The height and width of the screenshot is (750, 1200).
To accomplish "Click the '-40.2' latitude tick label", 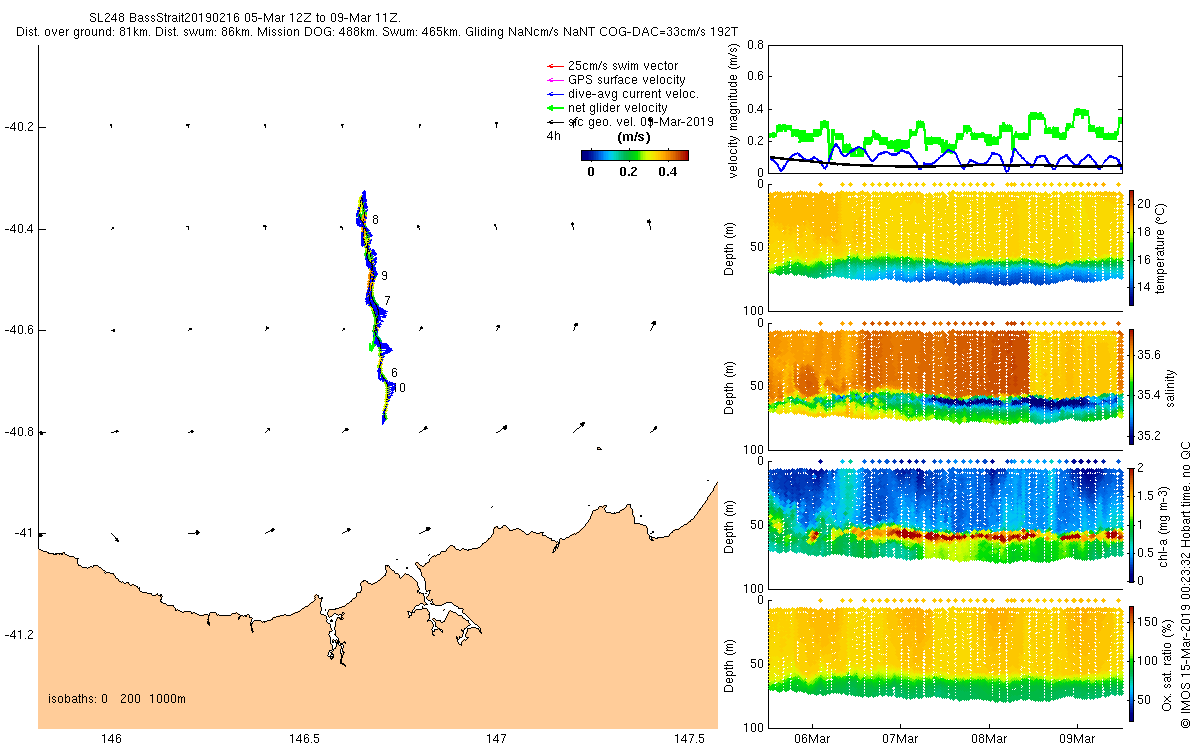I will pos(18,127).
